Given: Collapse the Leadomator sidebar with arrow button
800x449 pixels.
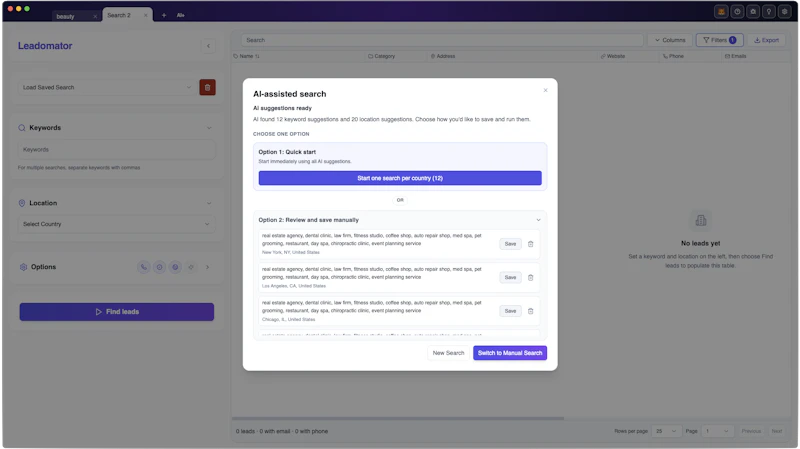Looking at the screenshot, I should (x=208, y=46).
